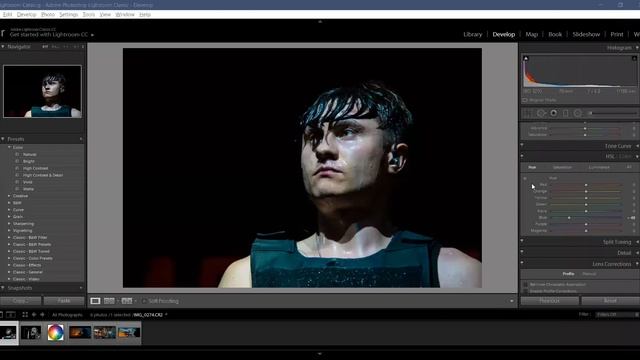The width and height of the screenshot is (640, 360).
Task: Select the Graduated Filter tool icon
Action: (566, 113)
